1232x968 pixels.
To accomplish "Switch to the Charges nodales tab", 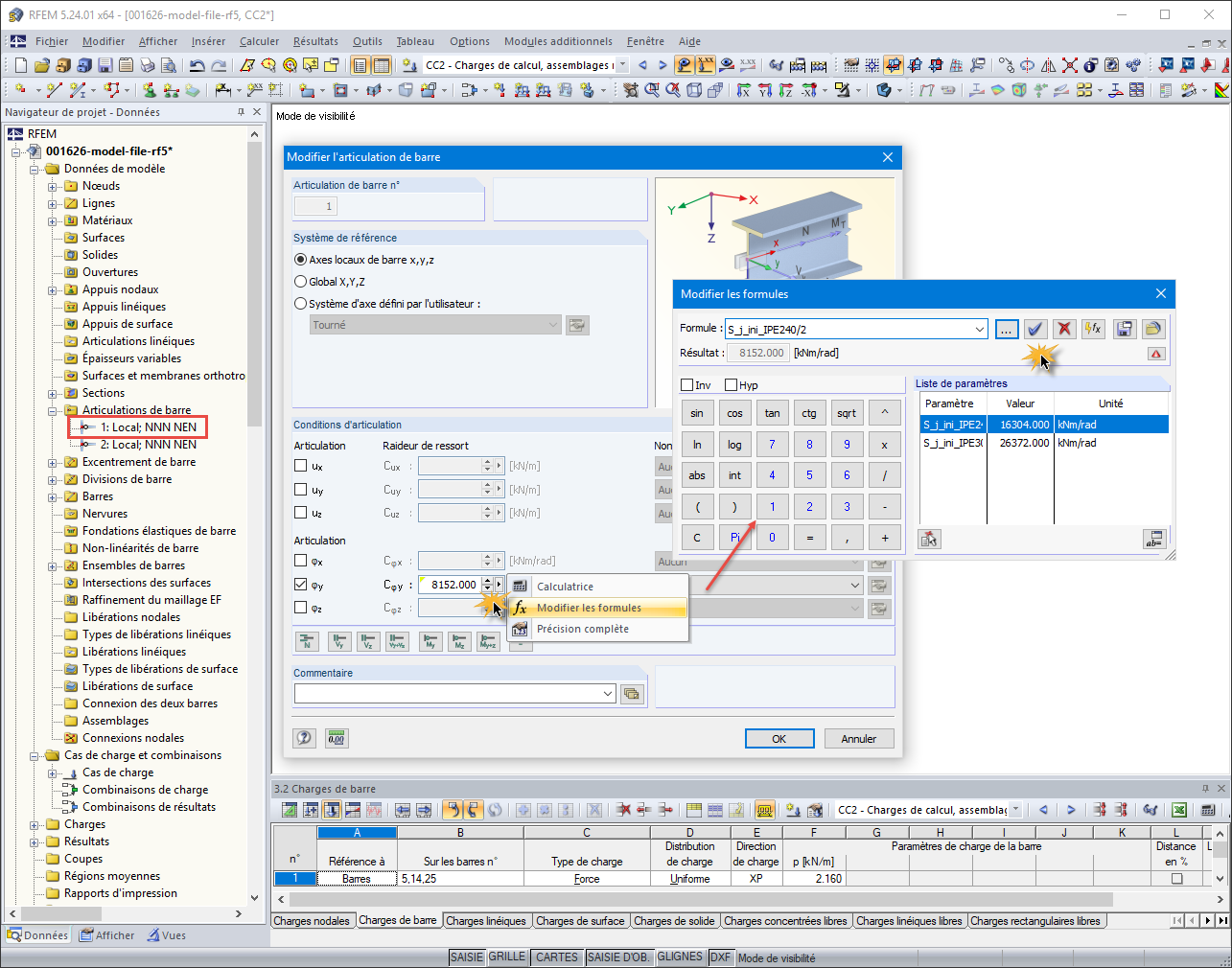I will (x=312, y=921).
